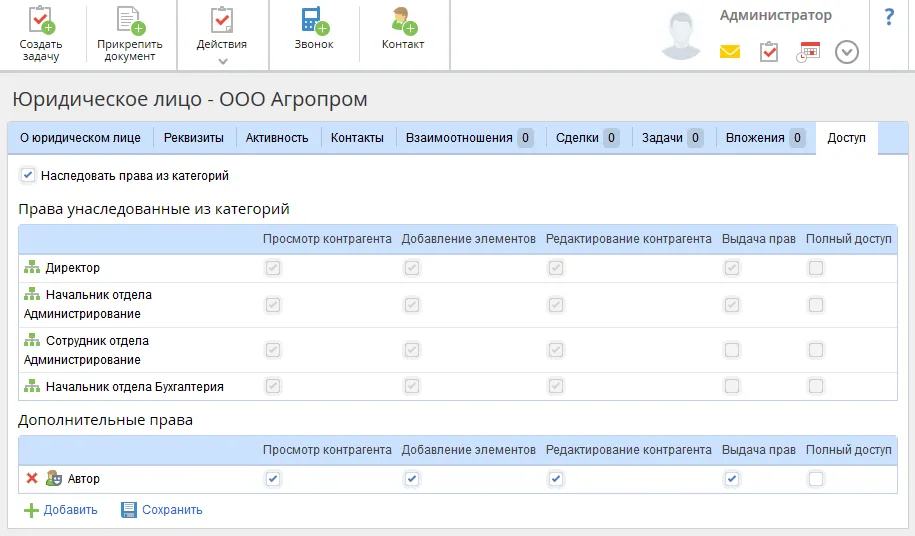Open the yellow mail envelope icon
The image size is (915, 536).
pos(729,52)
